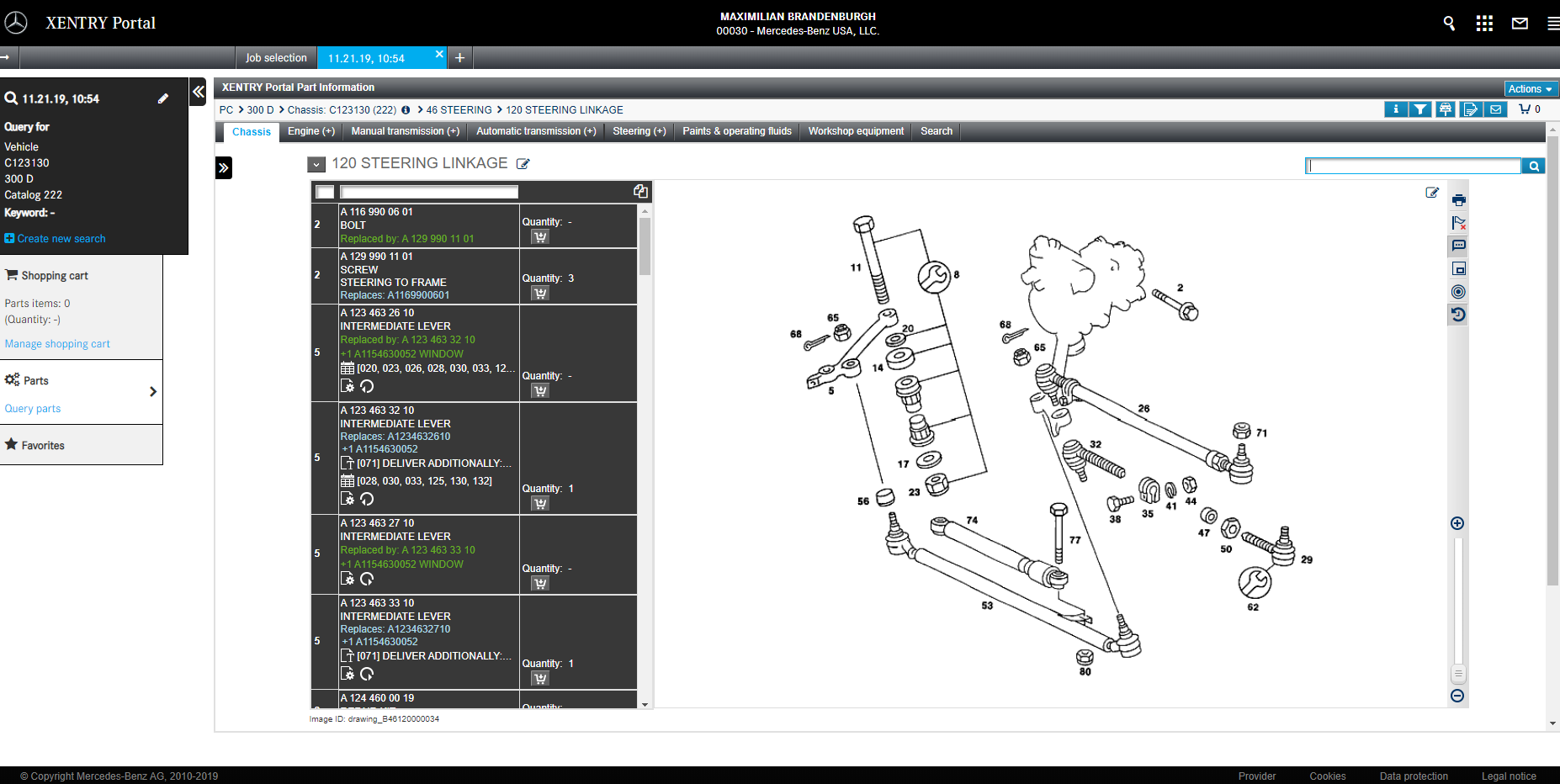Click the Manage shopping cart link

(x=57, y=344)
